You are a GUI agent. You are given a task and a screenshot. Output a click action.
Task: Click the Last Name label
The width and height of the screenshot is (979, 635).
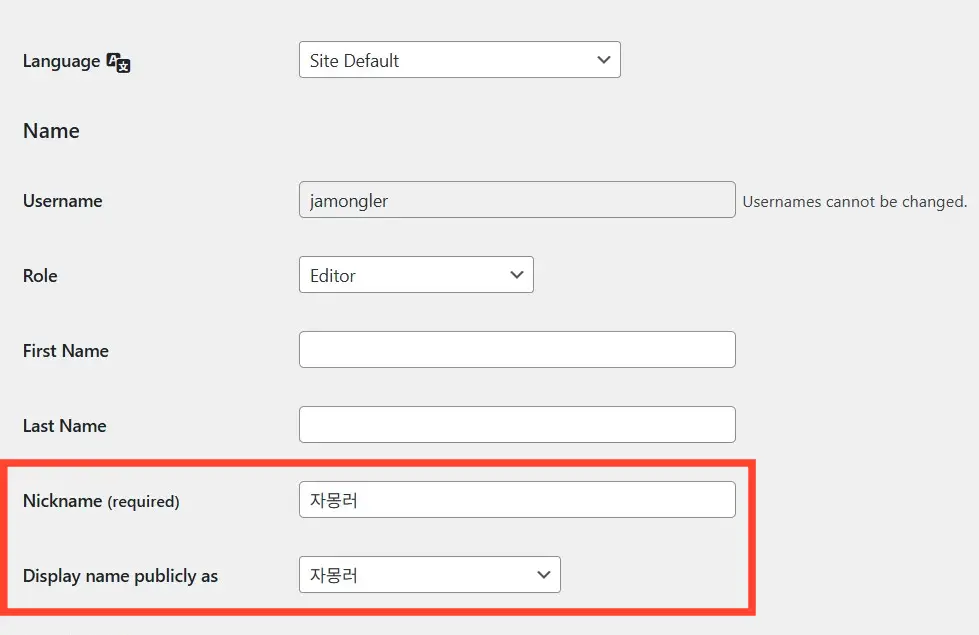64,426
